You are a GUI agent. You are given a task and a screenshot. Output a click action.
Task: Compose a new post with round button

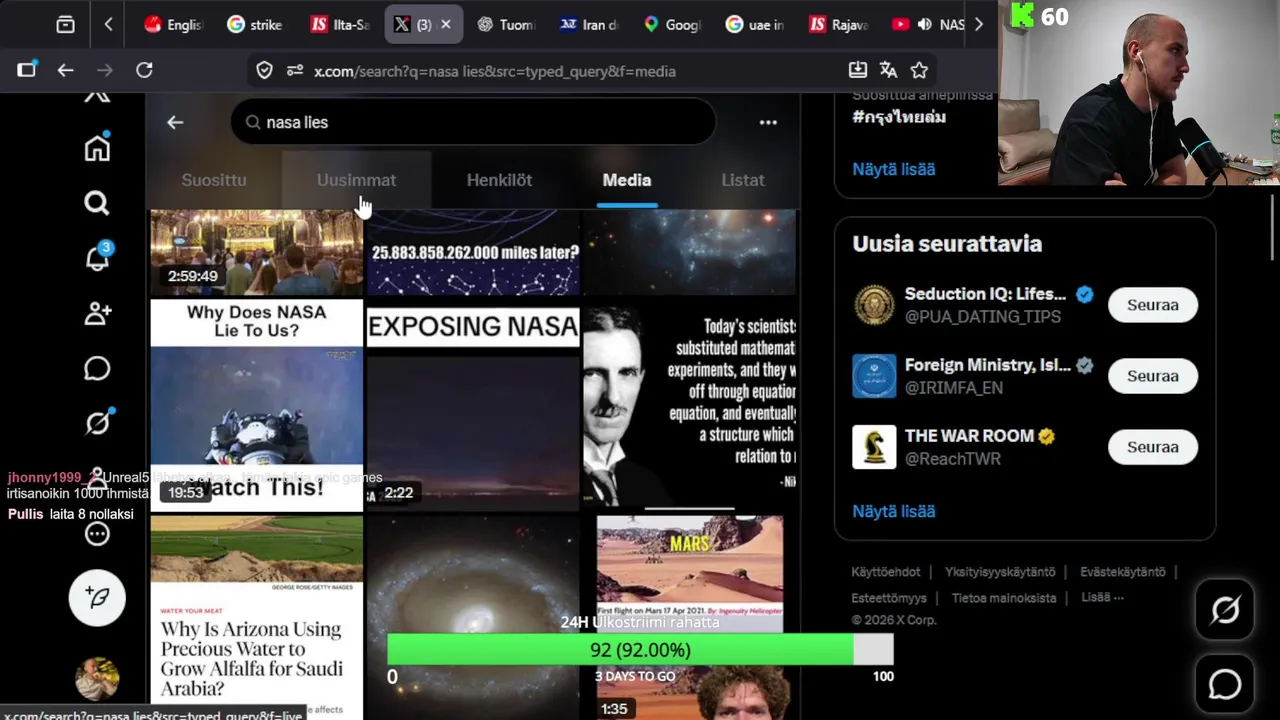point(97,598)
